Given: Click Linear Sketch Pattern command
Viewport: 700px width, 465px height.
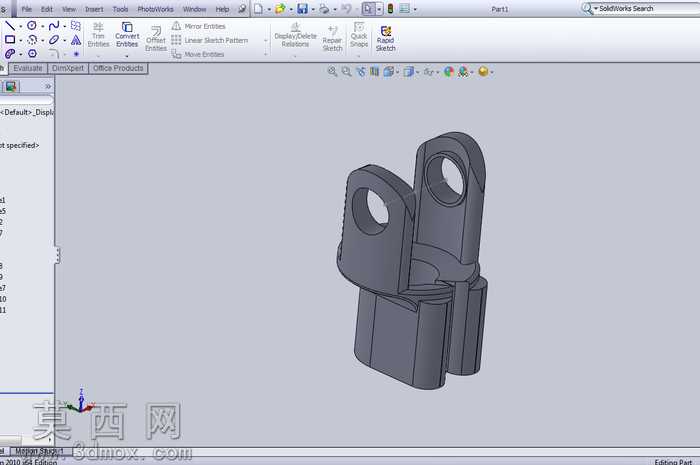Looking at the screenshot, I should [210, 40].
